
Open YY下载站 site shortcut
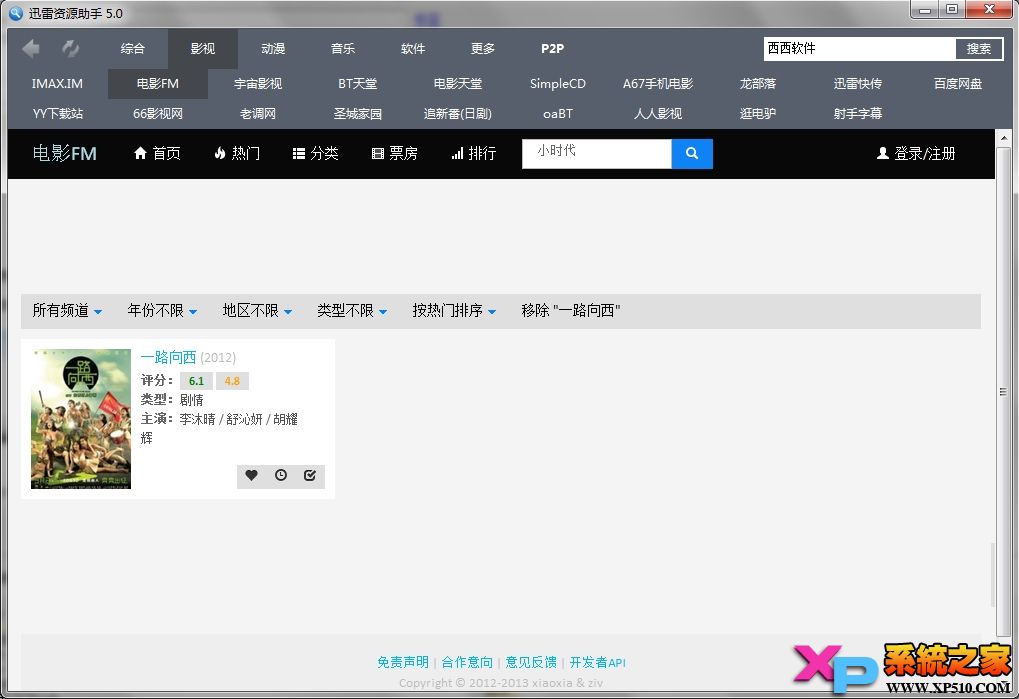point(57,114)
